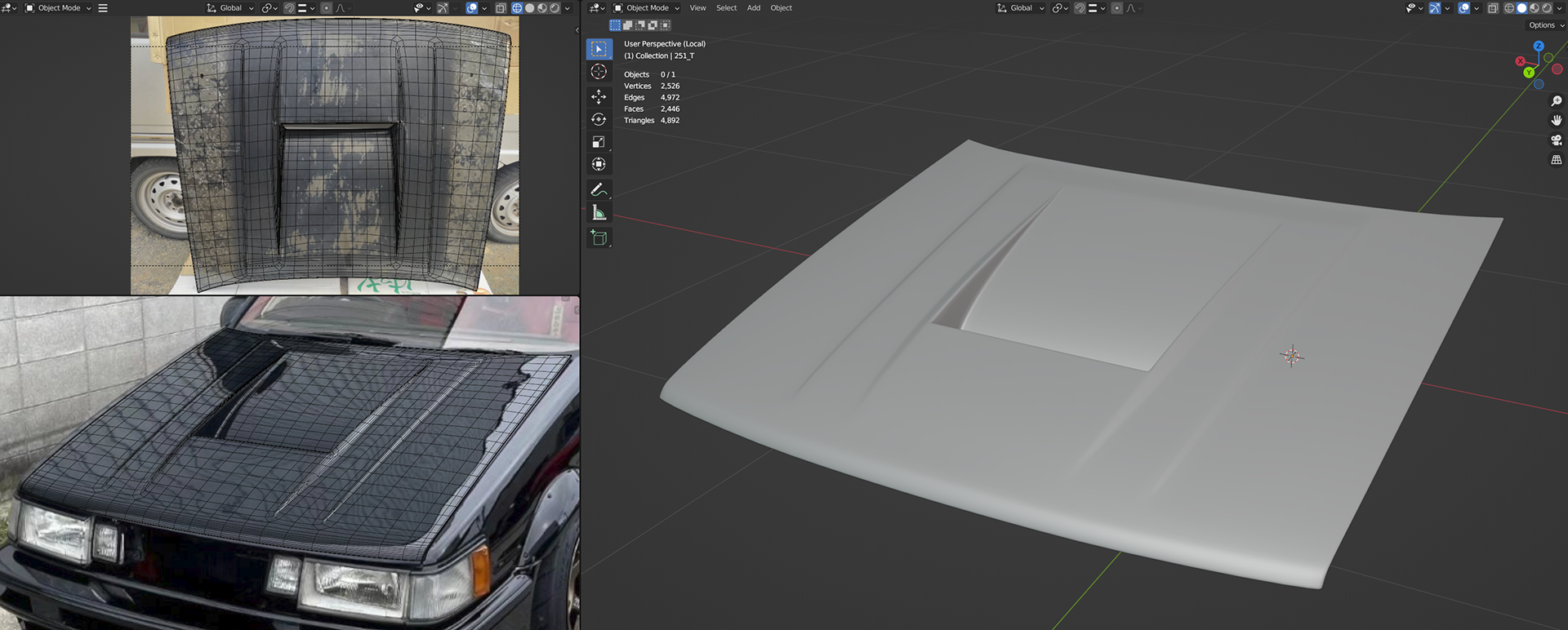Select the Annotate pencil tool
The height and width of the screenshot is (630, 1568).
pyautogui.click(x=599, y=190)
